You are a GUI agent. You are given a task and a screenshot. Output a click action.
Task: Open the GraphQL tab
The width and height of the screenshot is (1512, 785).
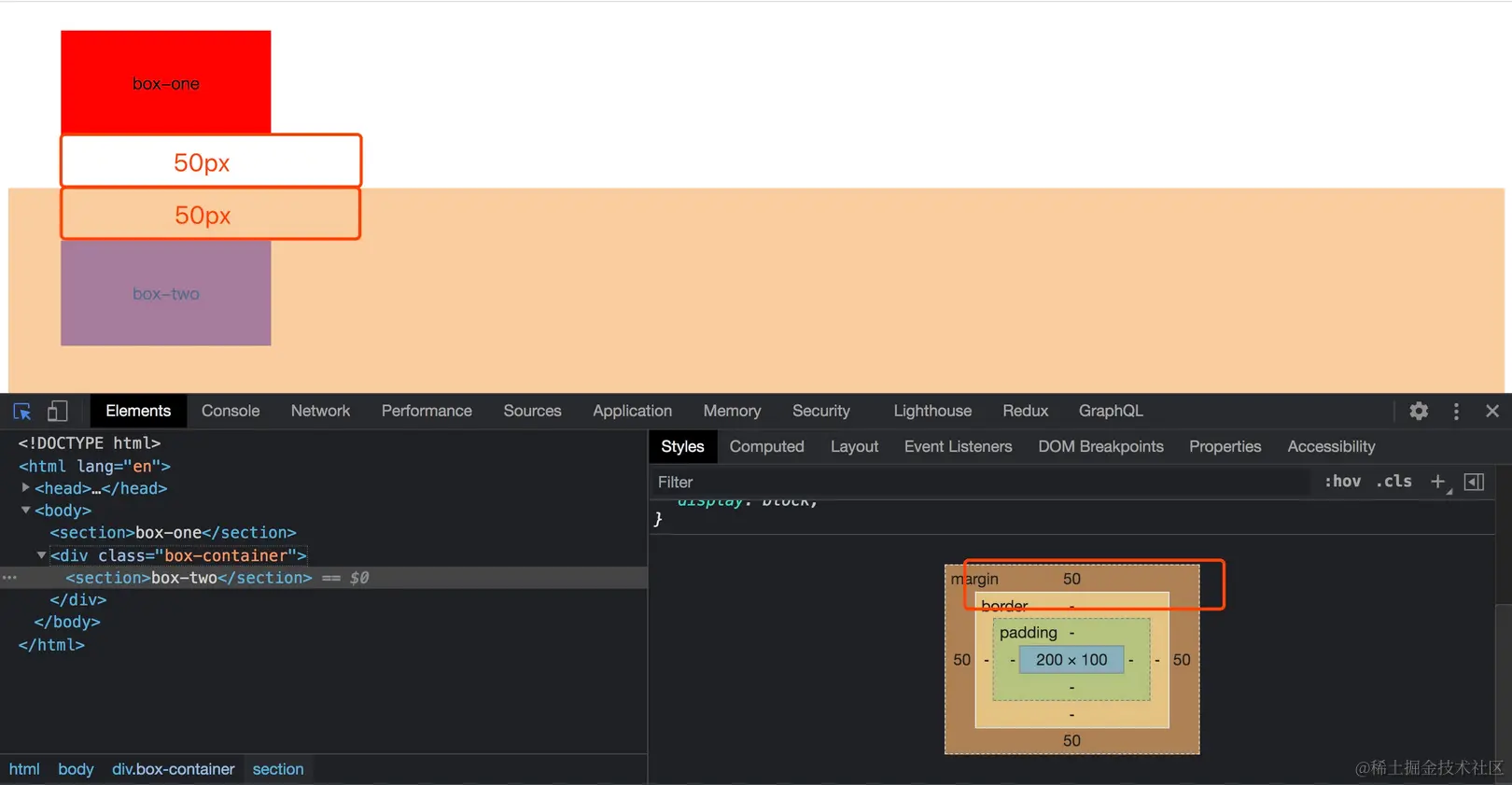(x=1111, y=411)
